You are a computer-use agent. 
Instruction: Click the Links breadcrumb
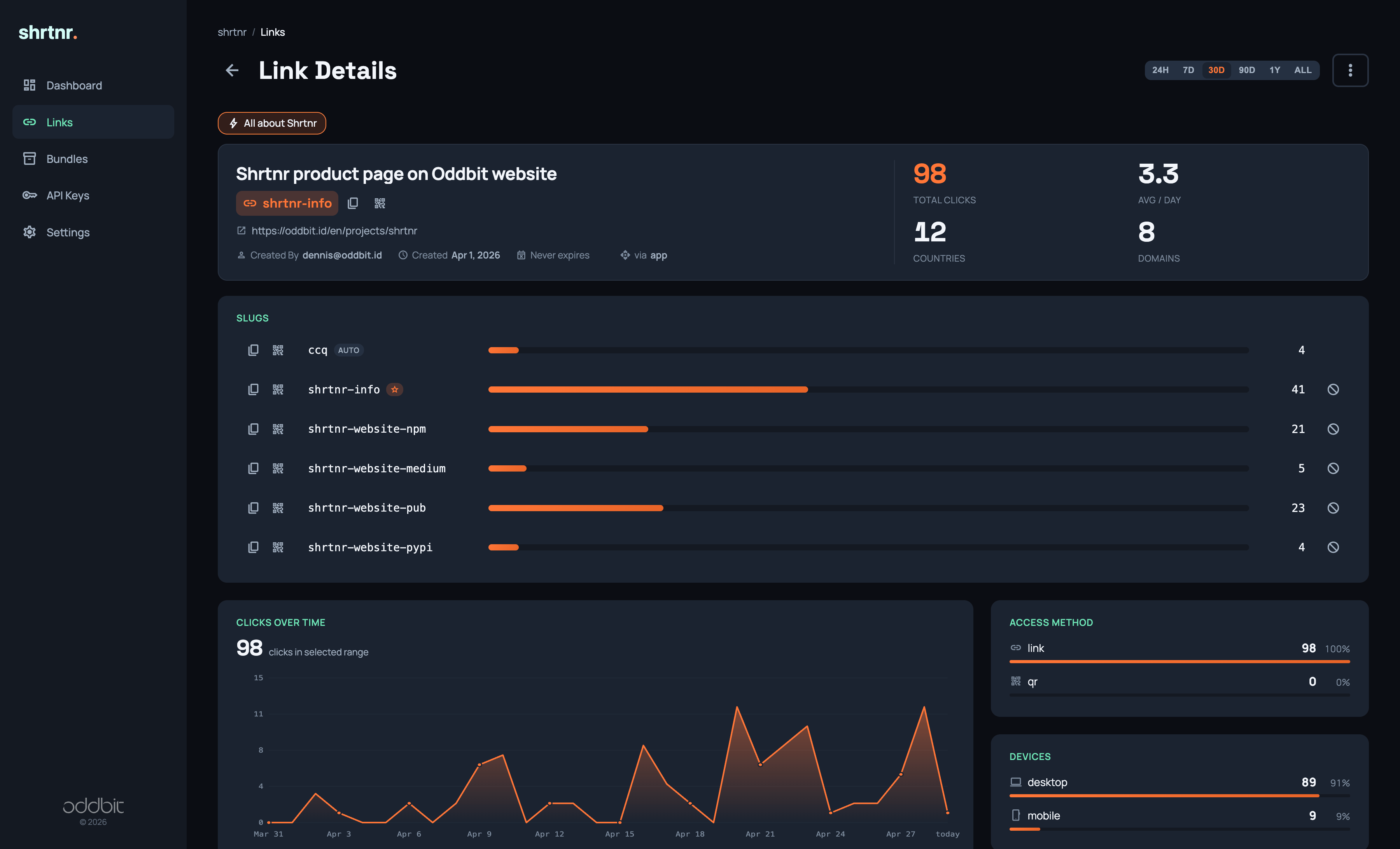[273, 32]
